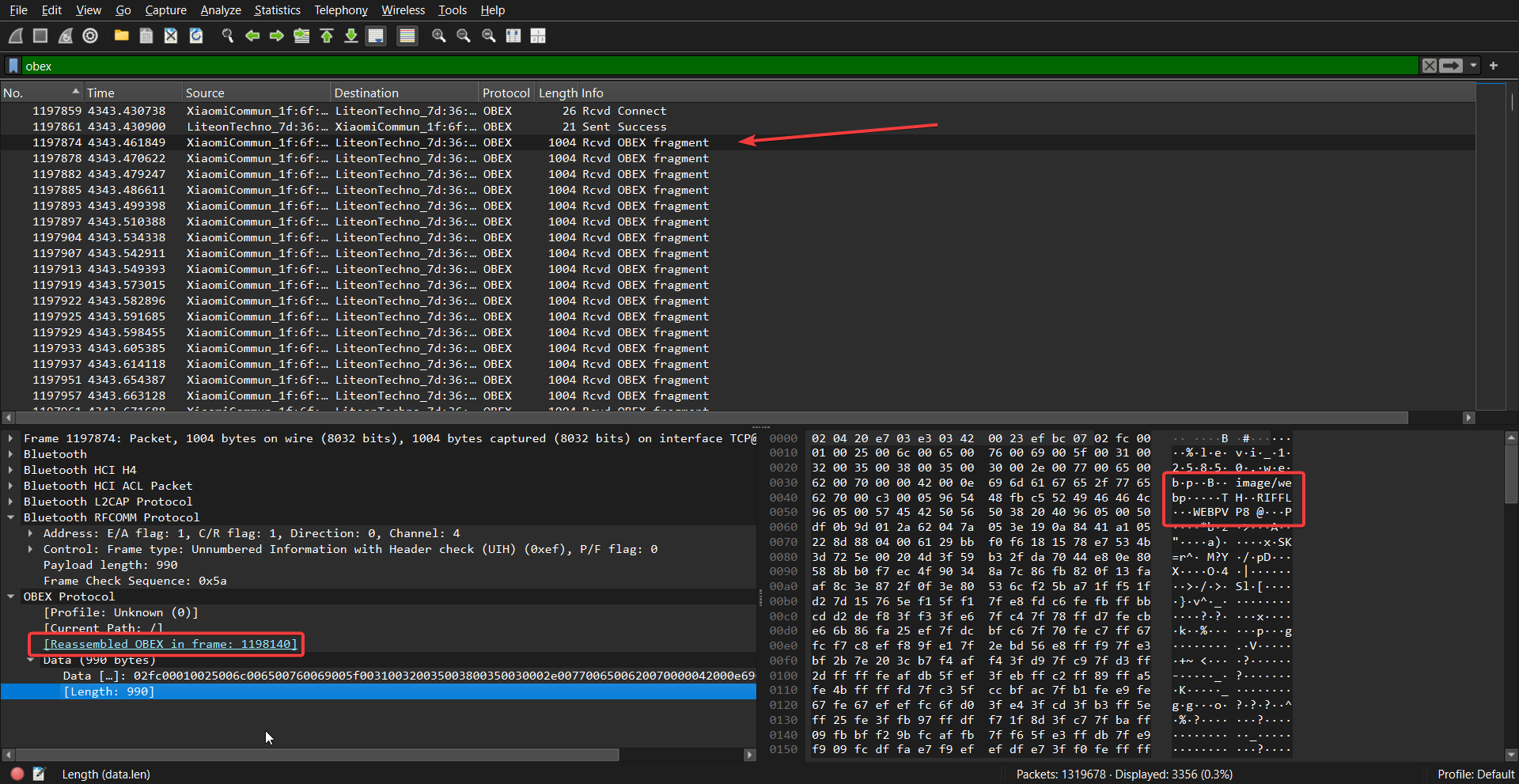Sort by the Protocol column header
1519x784 pixels.
pyautogui.click(x=507, y=93)
